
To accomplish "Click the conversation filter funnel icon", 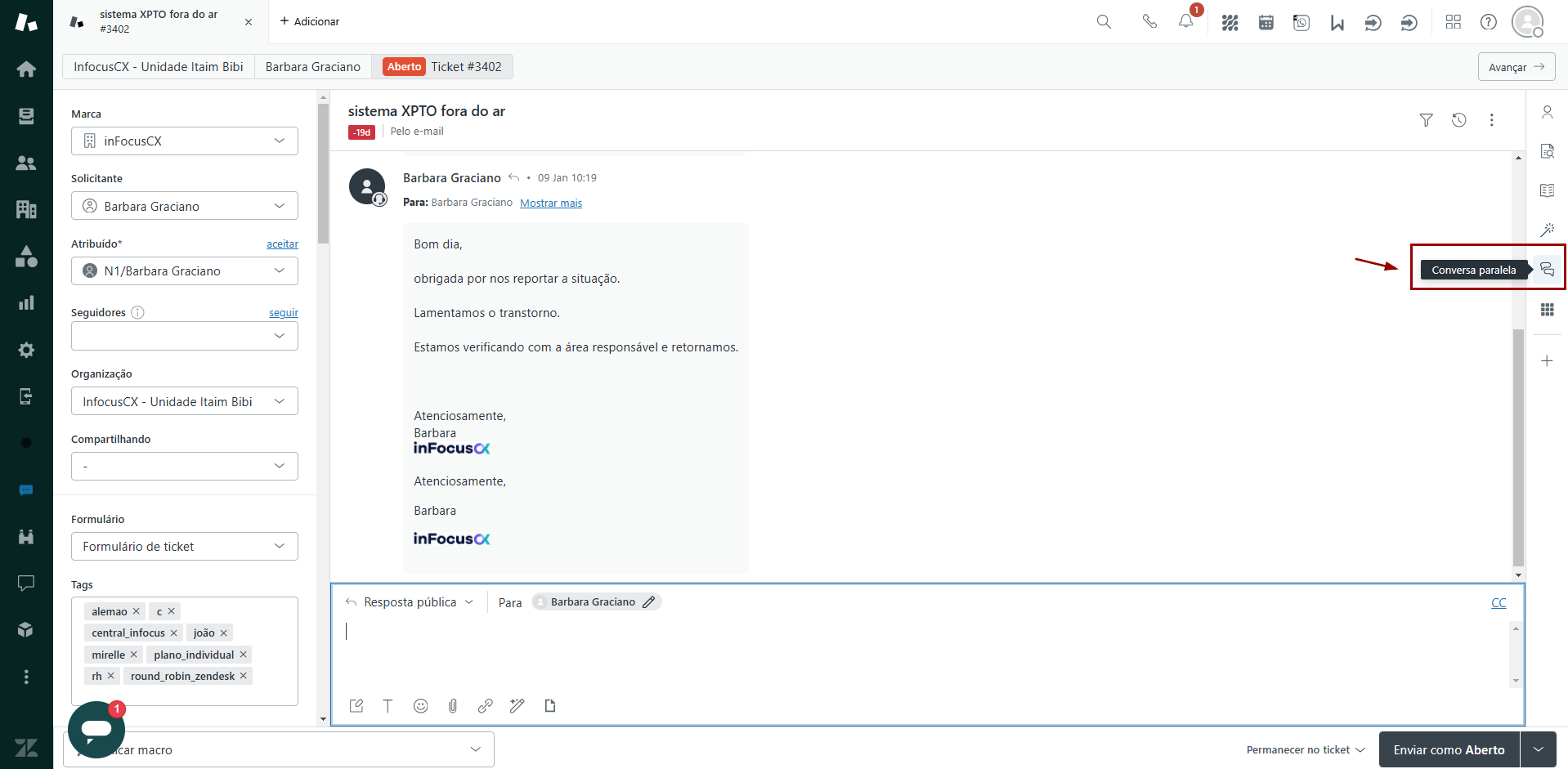I will click(x=1426, y=120).
